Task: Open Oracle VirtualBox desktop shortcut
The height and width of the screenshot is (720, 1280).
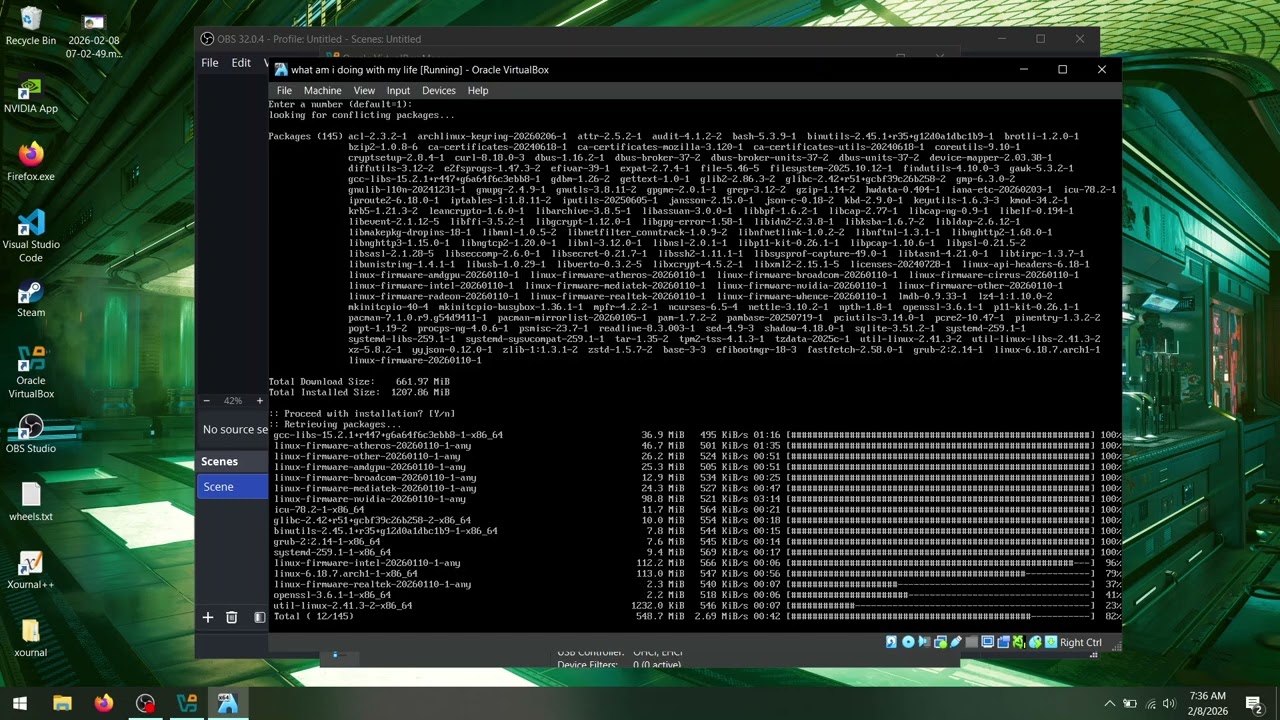Action: [31, 372]
